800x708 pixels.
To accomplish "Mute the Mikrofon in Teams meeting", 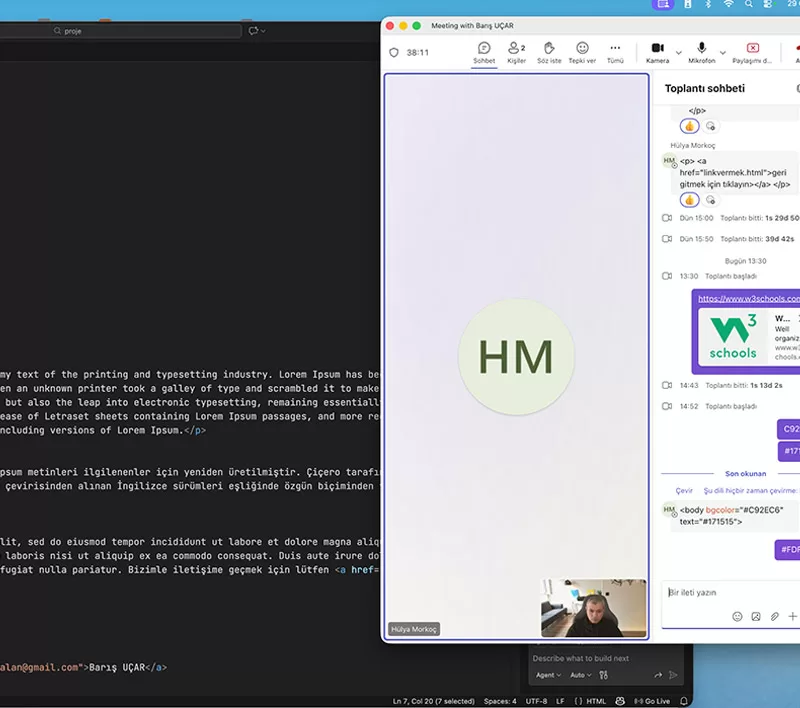I will click(x=702, y=53).
